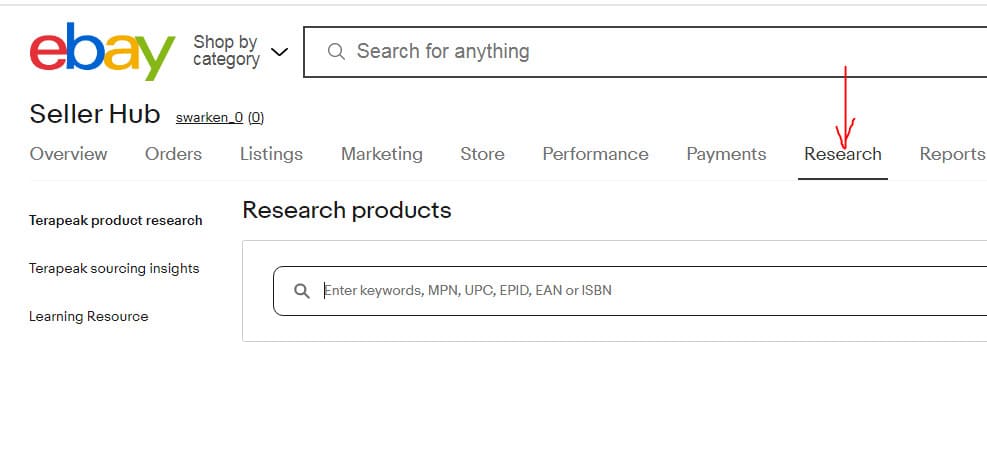Click the magnifier icon in Research products field
This screenshot has height=463, width=987.
302,291
